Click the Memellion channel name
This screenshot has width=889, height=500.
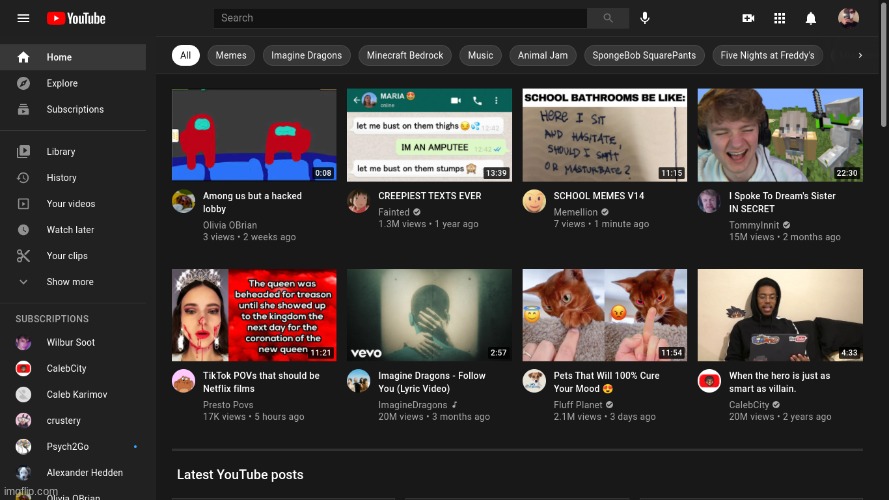[575, 212]
